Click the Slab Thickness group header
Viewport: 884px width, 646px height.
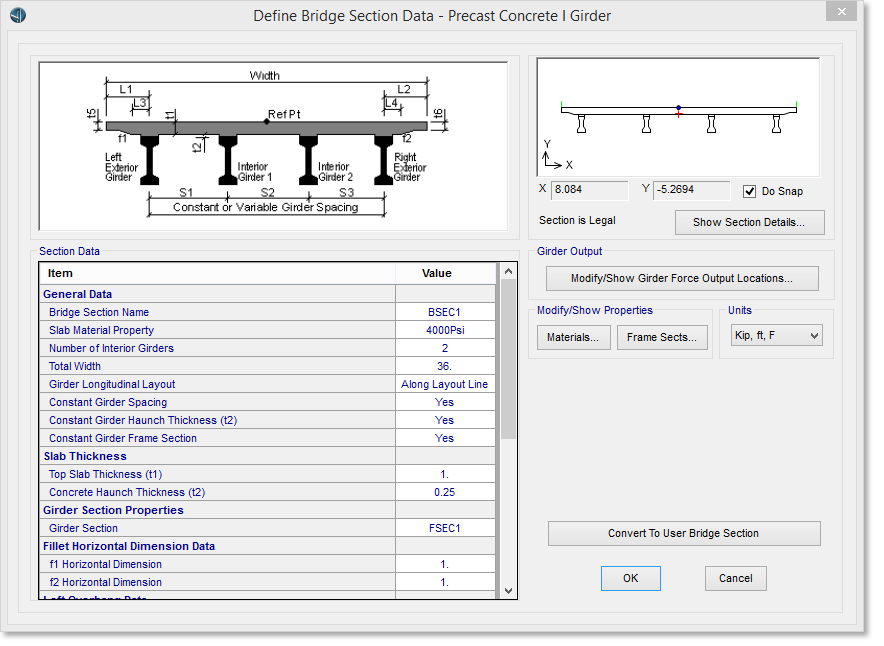pos(85,457)
